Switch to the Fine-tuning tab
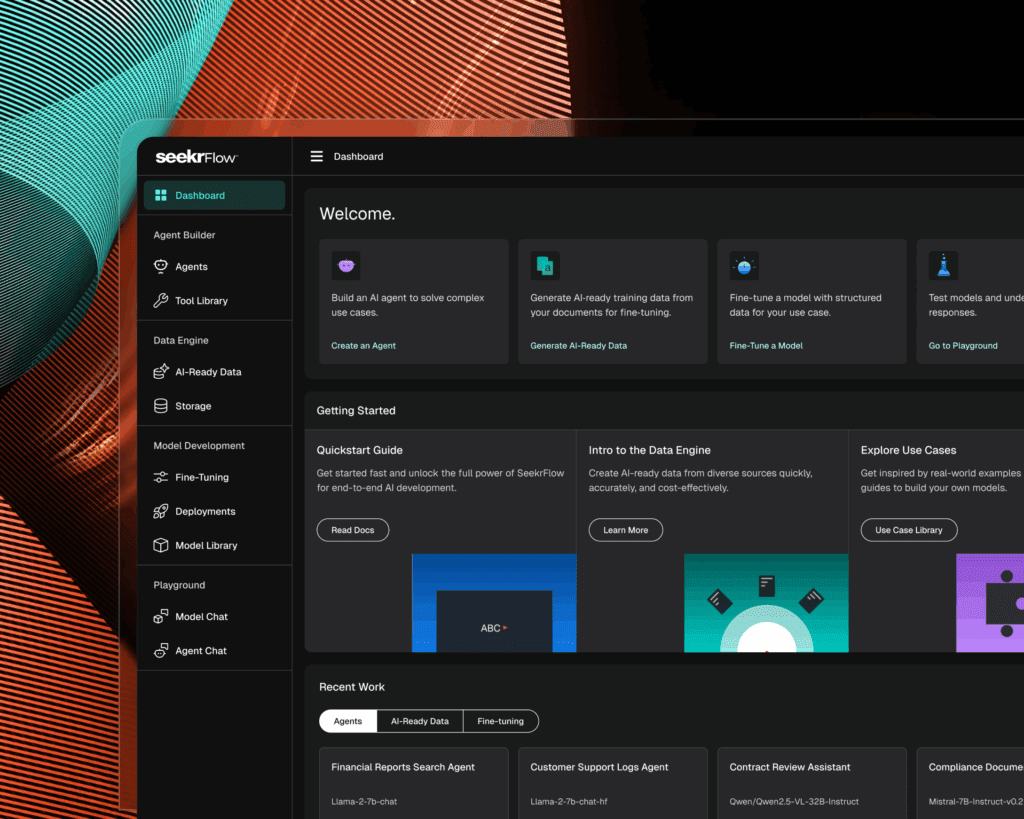1024x819 pixels. click(501, 721)
